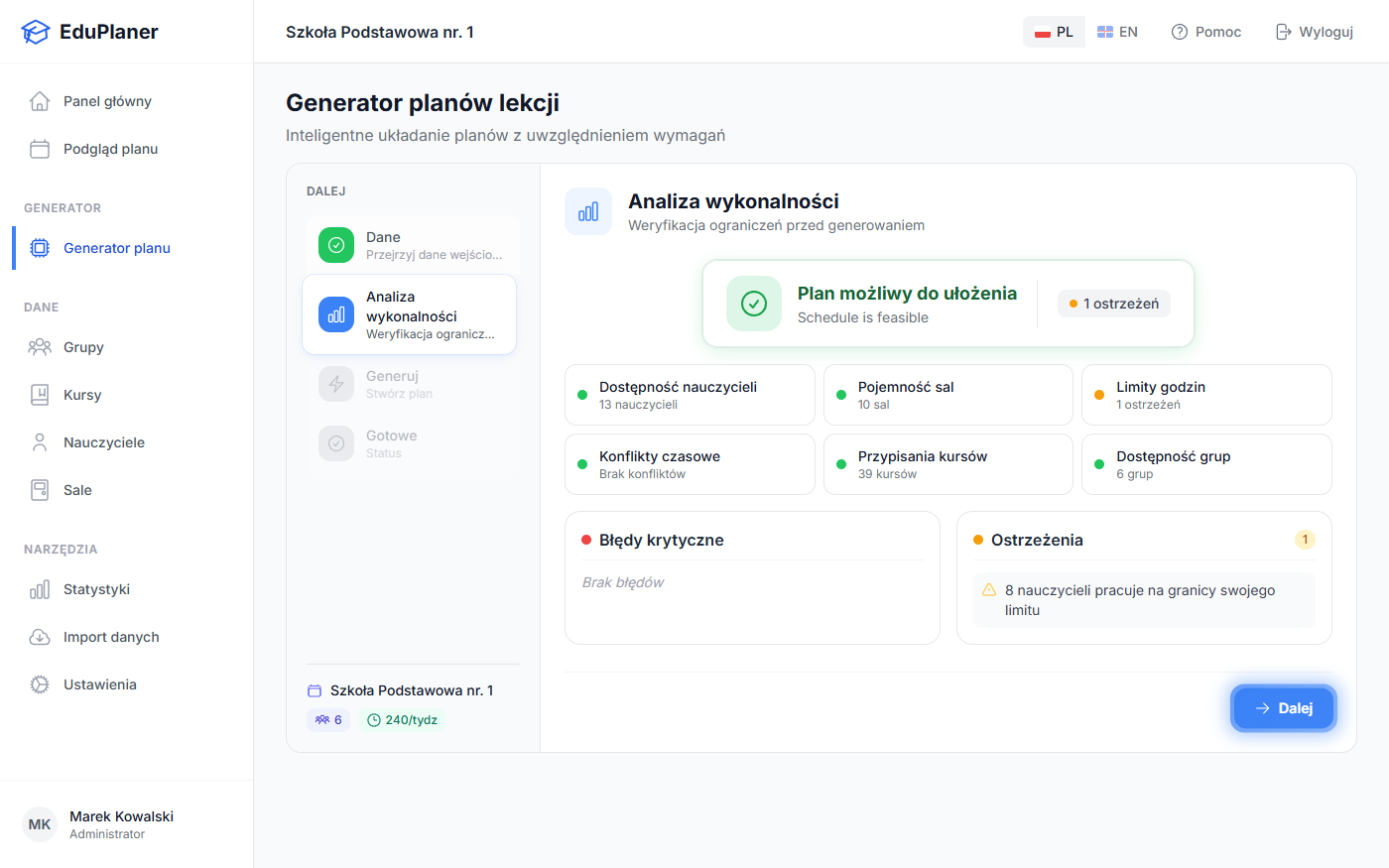This screenshot has height=868, width=1389.
Task: Open the Sale sidebar menu item
Action: pos(77,490)
